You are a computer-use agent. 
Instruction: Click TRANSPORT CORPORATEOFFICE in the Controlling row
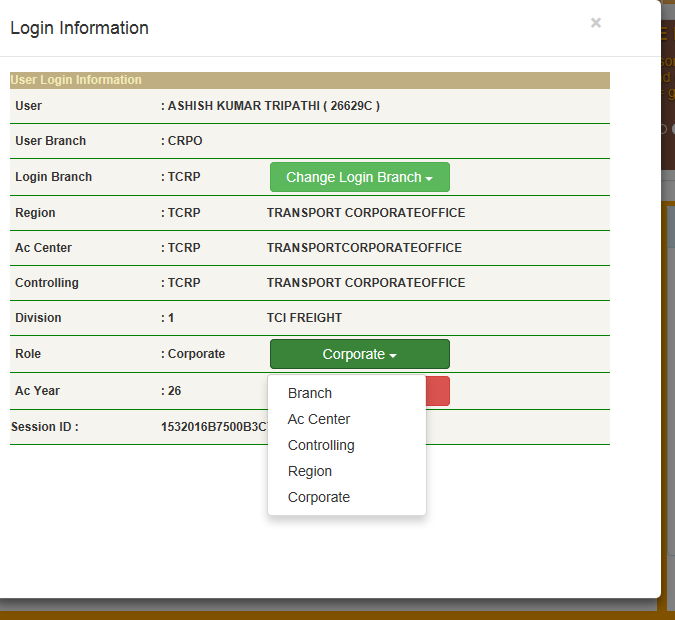pos(366,283)
